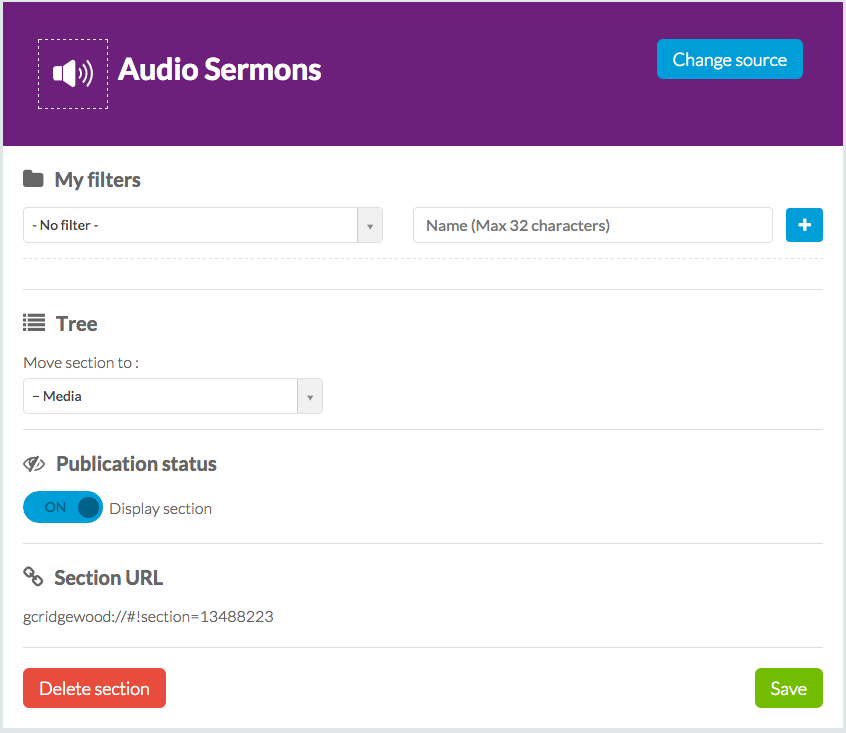Toggle the ON Display section switch

pos(63,508)
